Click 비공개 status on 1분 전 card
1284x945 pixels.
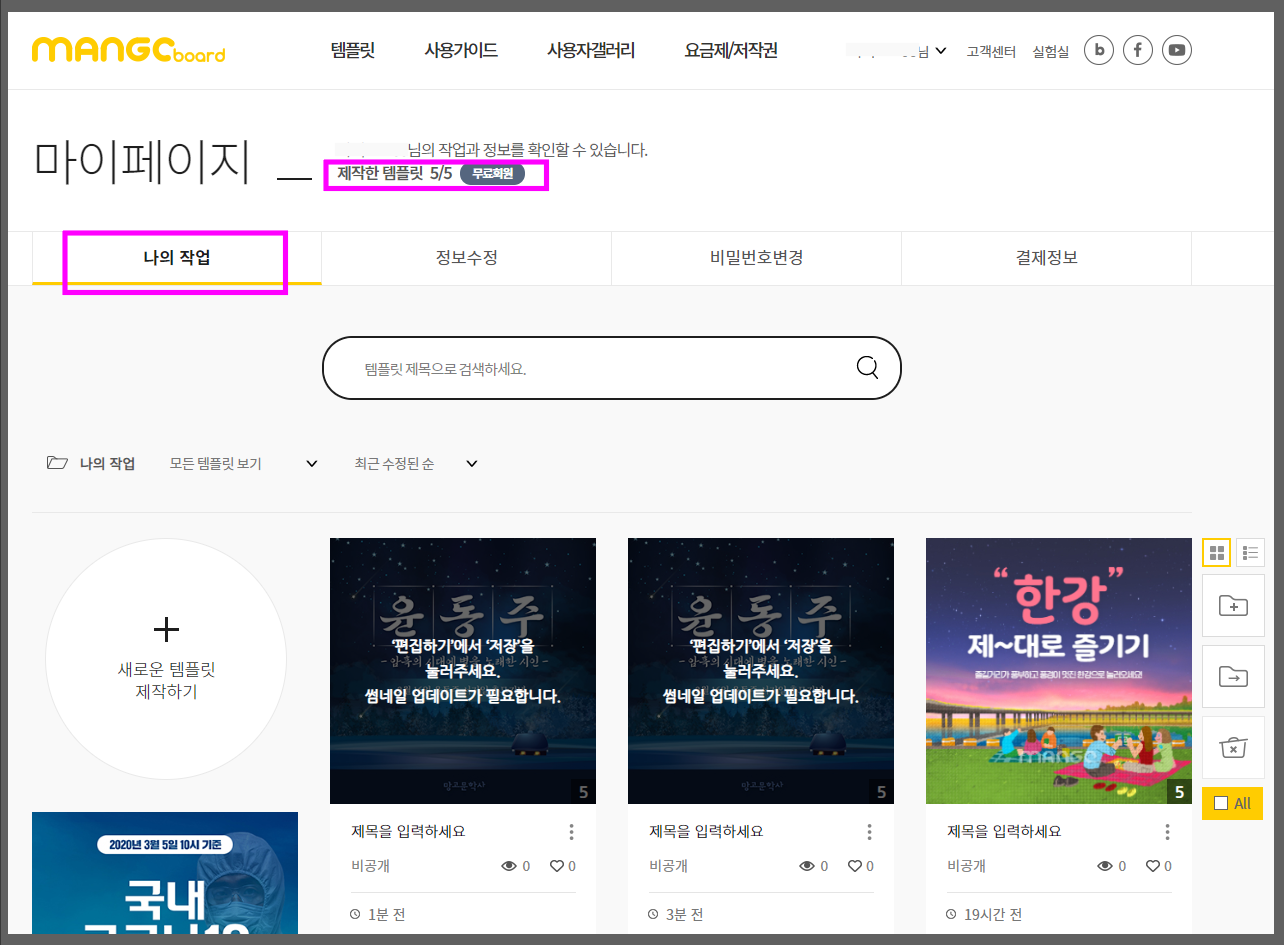371,866
